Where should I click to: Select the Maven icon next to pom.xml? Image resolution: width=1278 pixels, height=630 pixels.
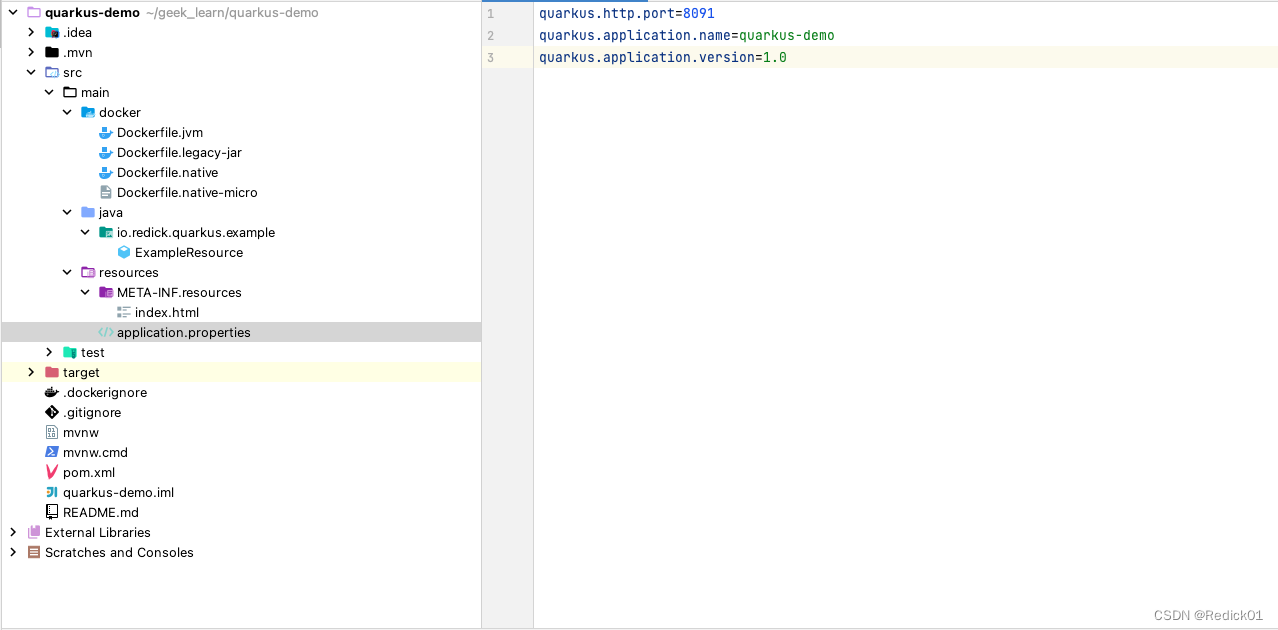52,472
